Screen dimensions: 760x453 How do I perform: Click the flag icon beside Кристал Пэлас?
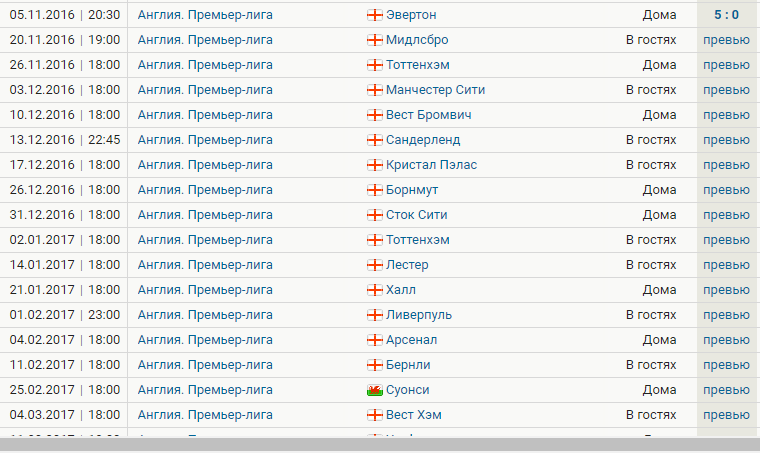tap(375, 165)
